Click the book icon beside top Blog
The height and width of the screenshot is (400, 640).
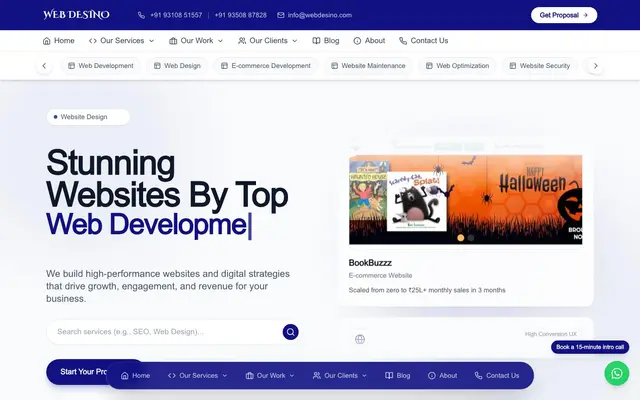tap(316, 41)
